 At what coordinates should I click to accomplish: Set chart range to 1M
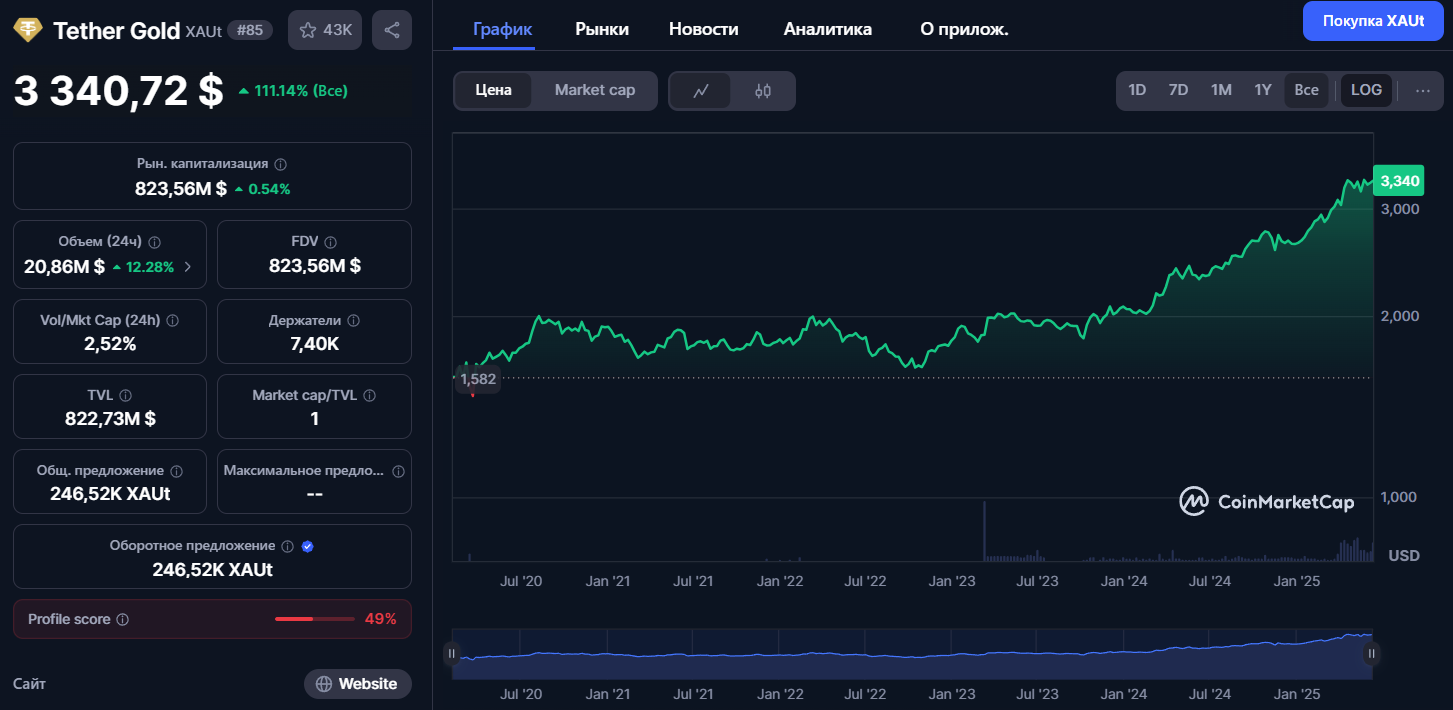coord(1221,90)
